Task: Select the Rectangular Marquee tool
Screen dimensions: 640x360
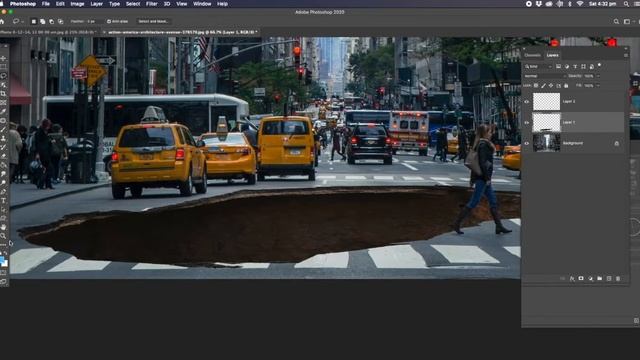Action: (x=3, y=66)
